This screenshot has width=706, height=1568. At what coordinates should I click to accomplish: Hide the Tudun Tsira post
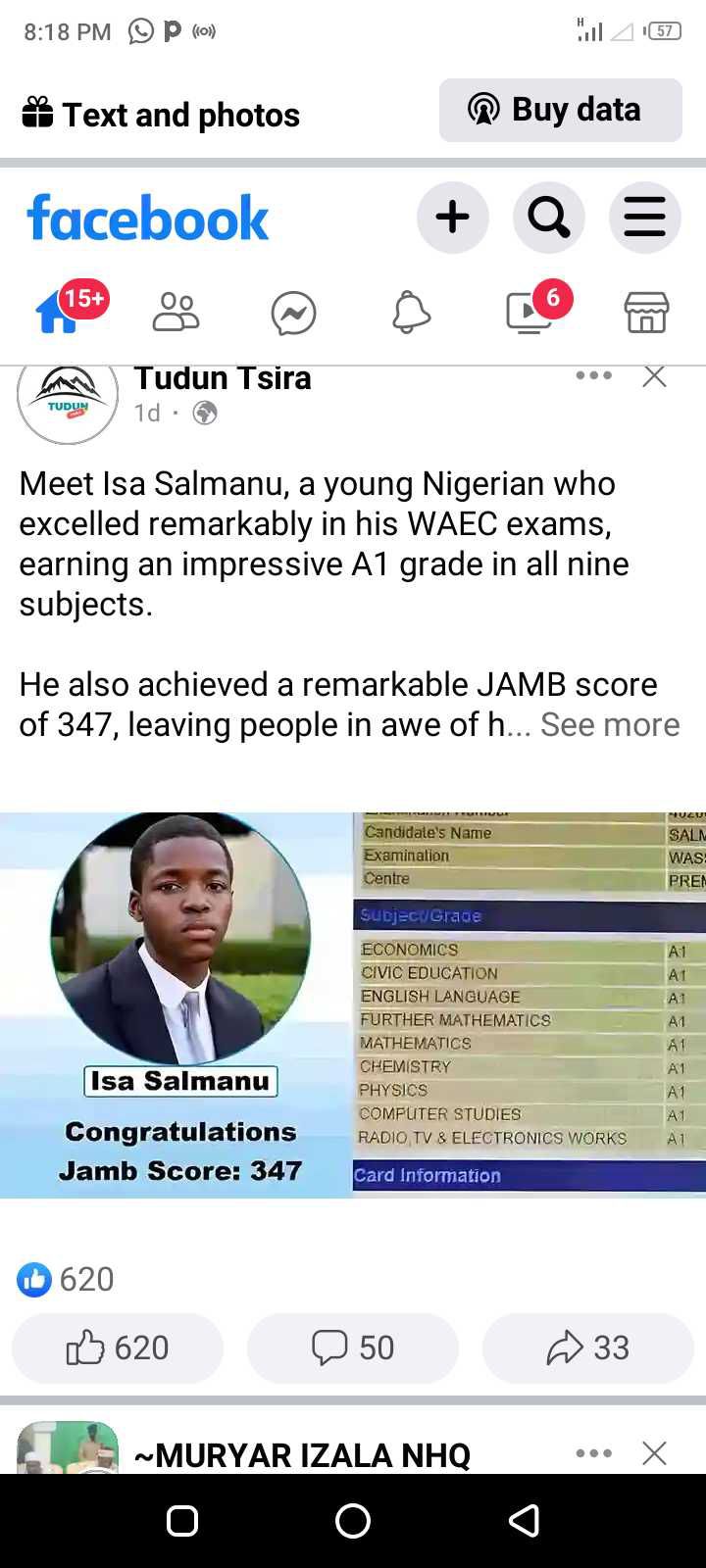654,376
